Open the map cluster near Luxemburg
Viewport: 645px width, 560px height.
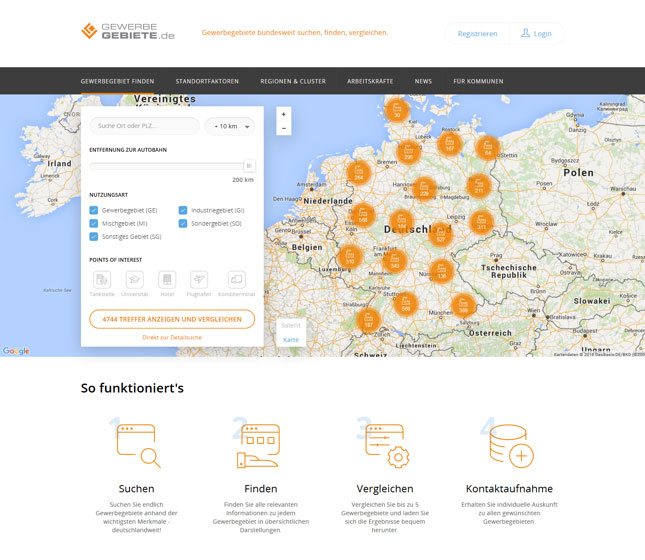(350, 257)
